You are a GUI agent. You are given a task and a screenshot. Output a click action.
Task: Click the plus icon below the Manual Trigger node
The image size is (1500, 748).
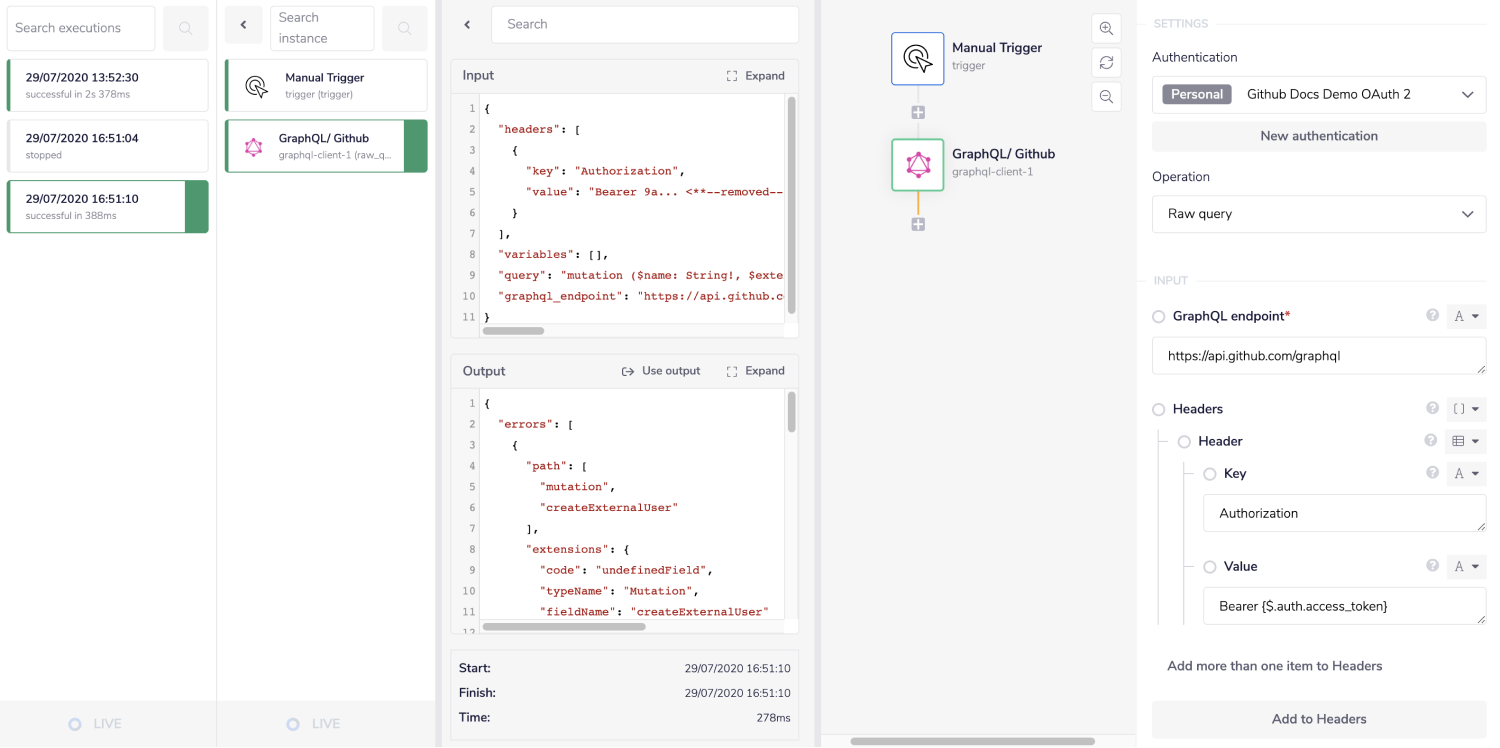[917, 112]
